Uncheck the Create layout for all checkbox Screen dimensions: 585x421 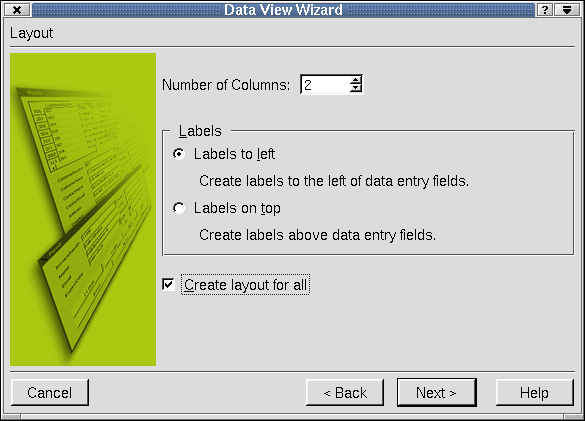[168, 284]
